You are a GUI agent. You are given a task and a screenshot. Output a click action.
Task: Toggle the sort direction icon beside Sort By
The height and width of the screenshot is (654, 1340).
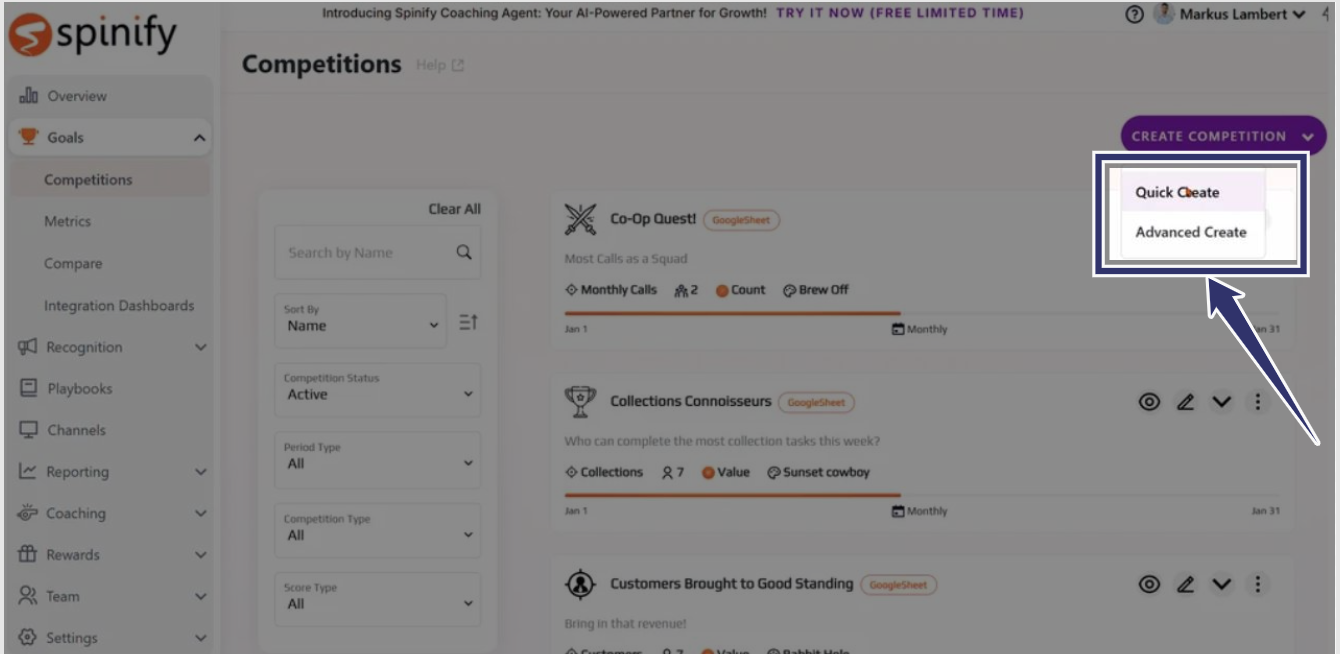[x=468, y=322]
